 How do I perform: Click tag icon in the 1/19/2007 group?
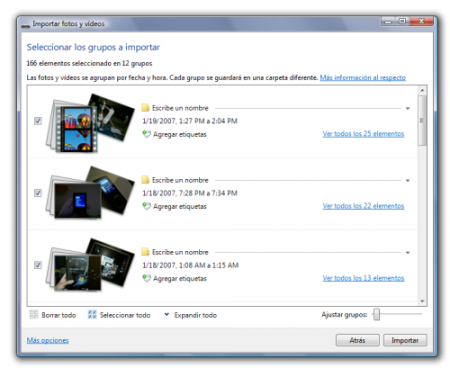(x=146, y=134)
